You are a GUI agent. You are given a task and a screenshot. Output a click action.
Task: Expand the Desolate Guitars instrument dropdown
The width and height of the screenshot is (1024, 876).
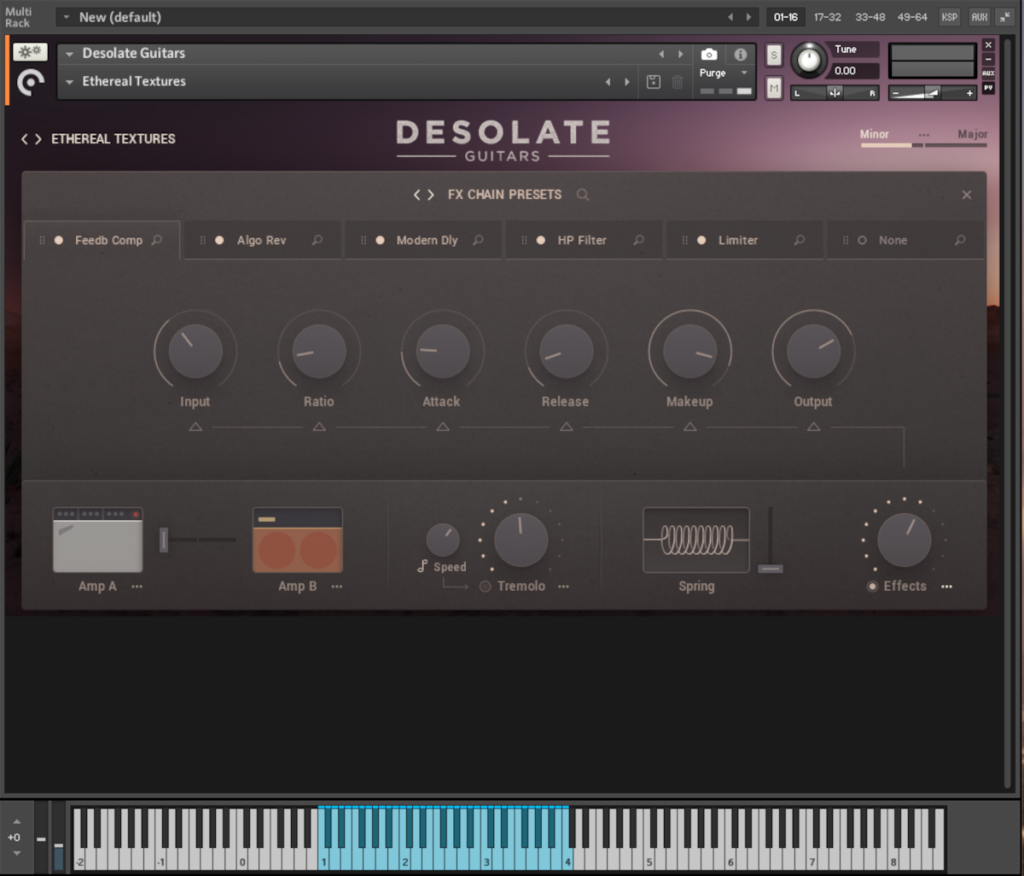(70, 54)
